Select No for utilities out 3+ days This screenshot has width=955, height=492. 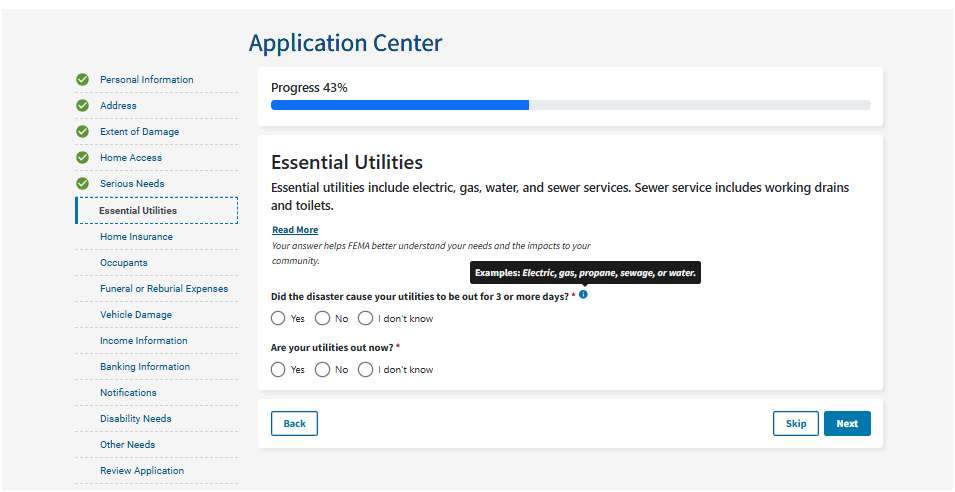click(322, 319)
